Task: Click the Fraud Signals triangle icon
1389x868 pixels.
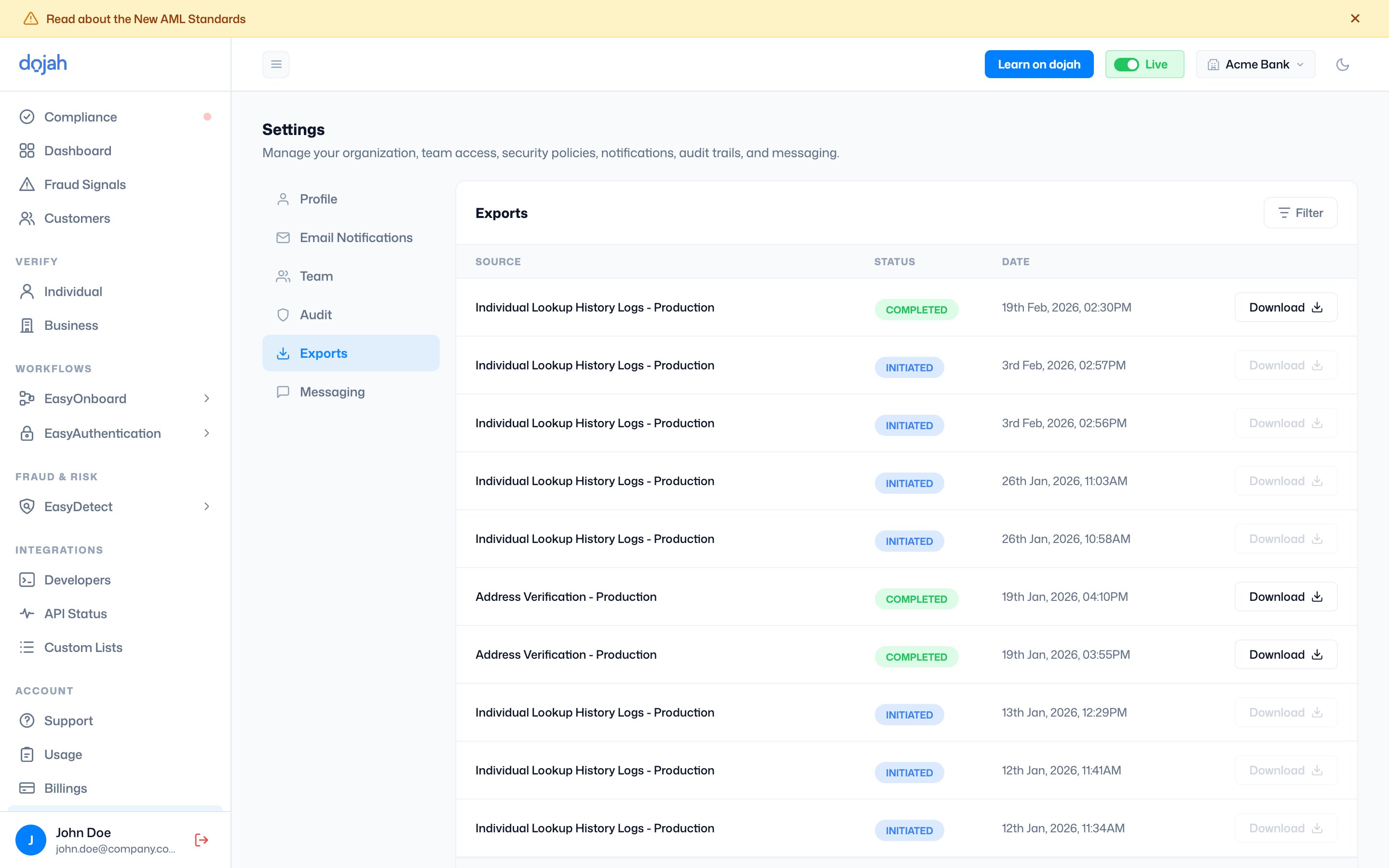Action: point(27,184)
